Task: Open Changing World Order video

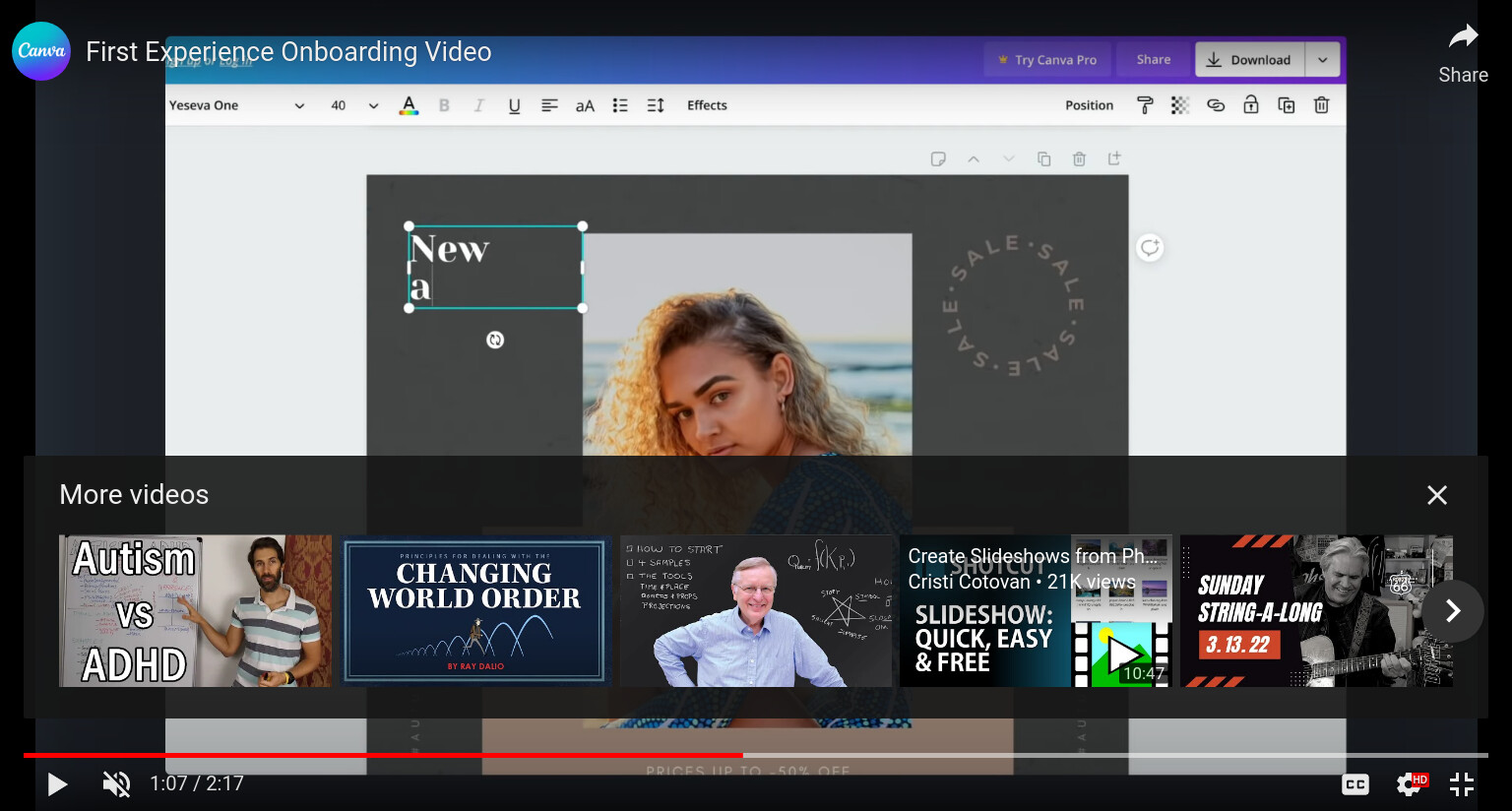Action: 475,611
